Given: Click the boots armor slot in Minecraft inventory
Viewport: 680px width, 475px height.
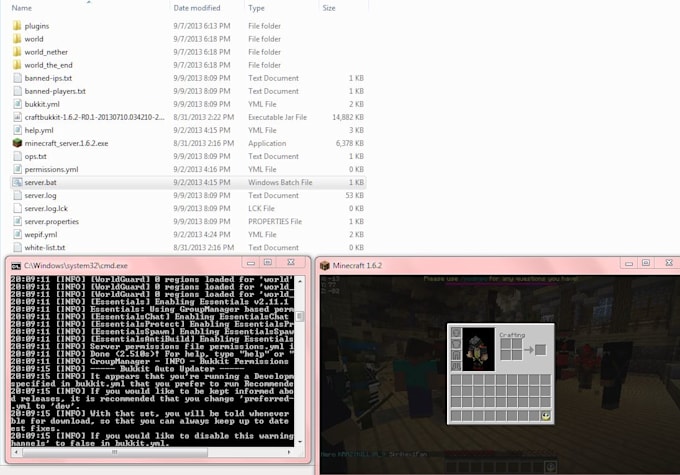Looking at the screenshot, I should click(x=456, y=367).
